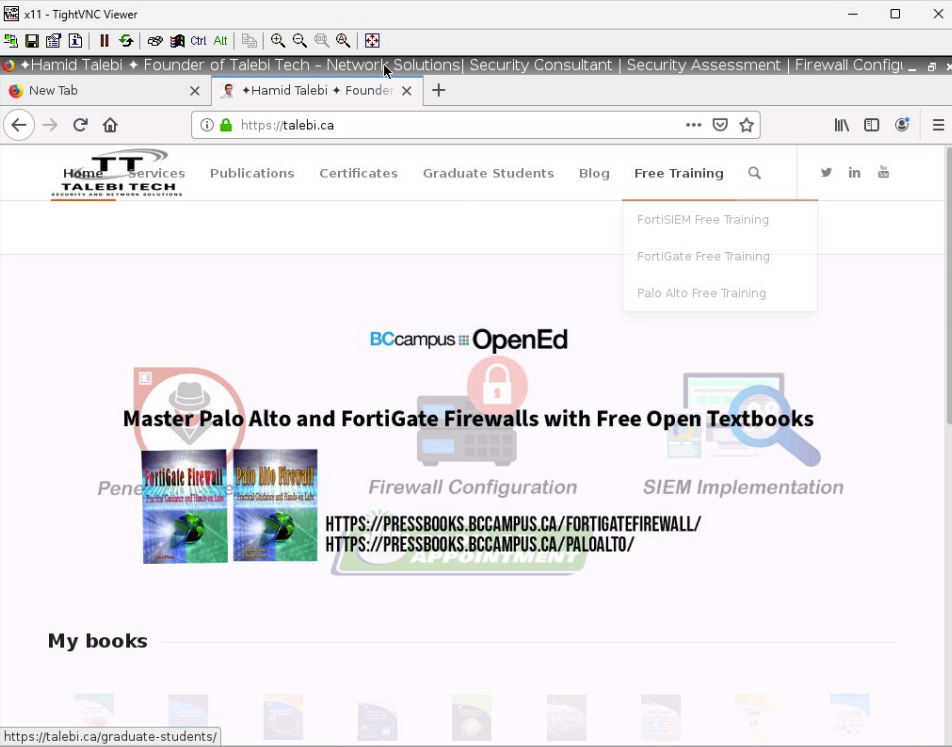Screen dimensions: 952x747
Task: Bookmark this page with the star icon
Action: click(x=746, y=125)
